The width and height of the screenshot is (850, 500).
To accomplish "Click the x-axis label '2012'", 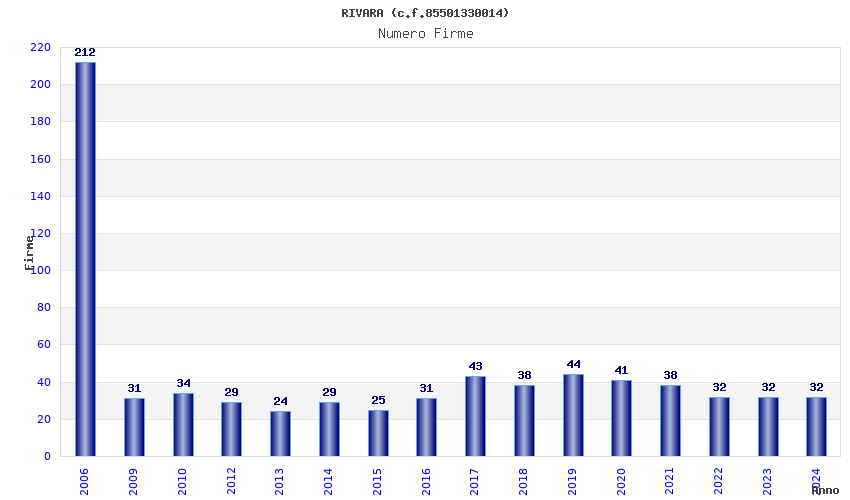I will (231, 482).
